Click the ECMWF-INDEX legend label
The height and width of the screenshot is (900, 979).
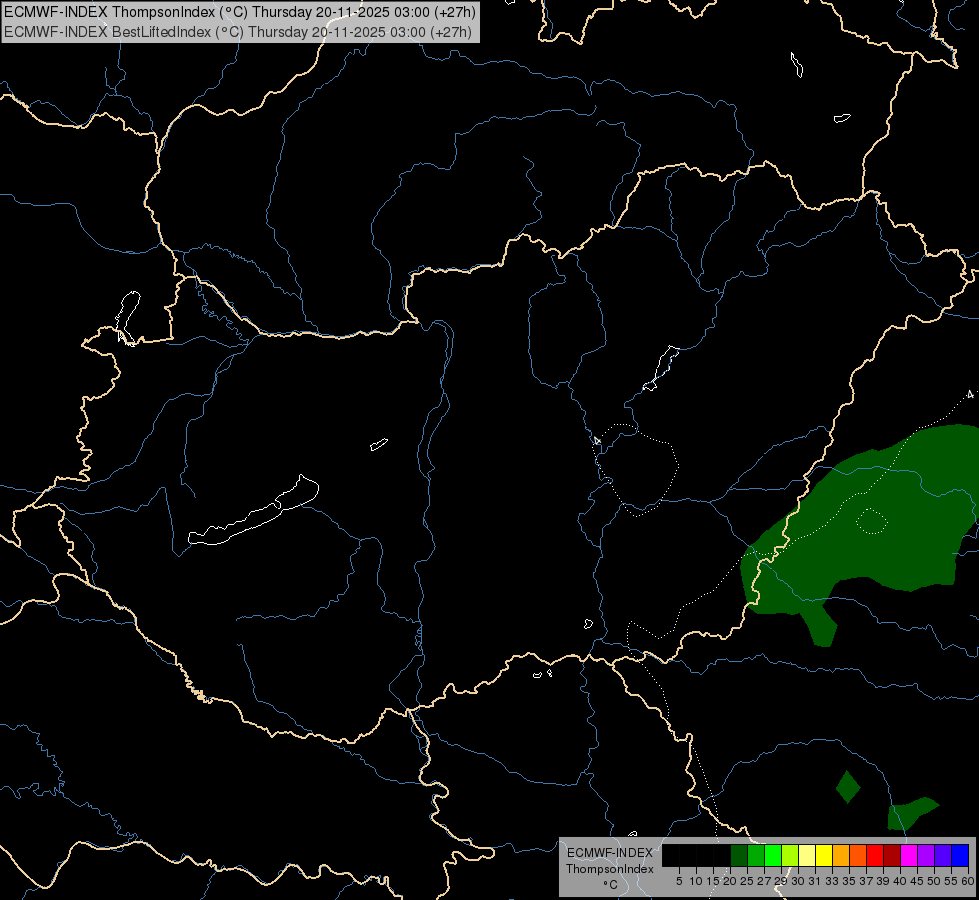609,853
